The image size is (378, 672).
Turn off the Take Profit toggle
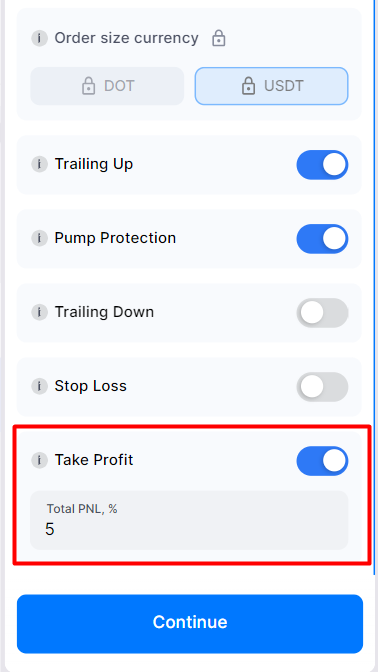point(322,461)
